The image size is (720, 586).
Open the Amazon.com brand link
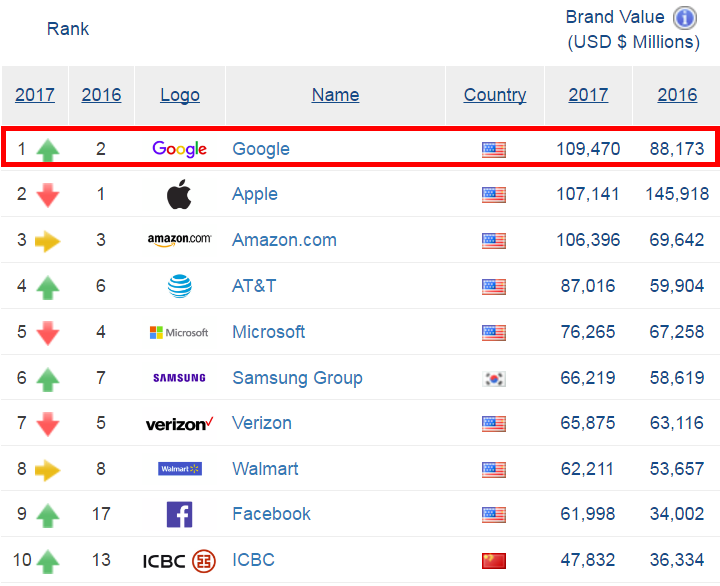[x=284, y=240]
